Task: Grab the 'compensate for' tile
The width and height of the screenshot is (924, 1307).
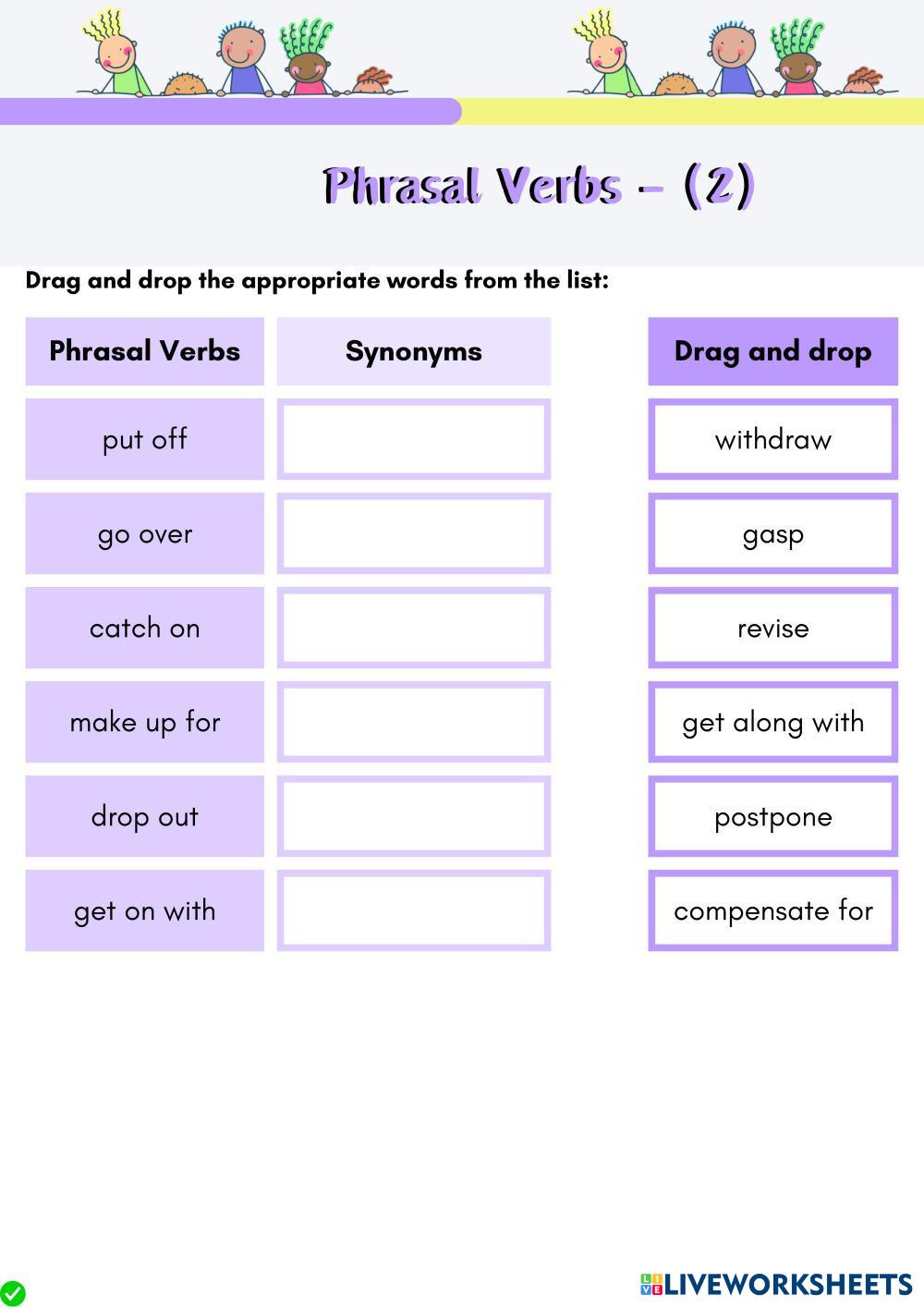Action: tap(772, 910)
